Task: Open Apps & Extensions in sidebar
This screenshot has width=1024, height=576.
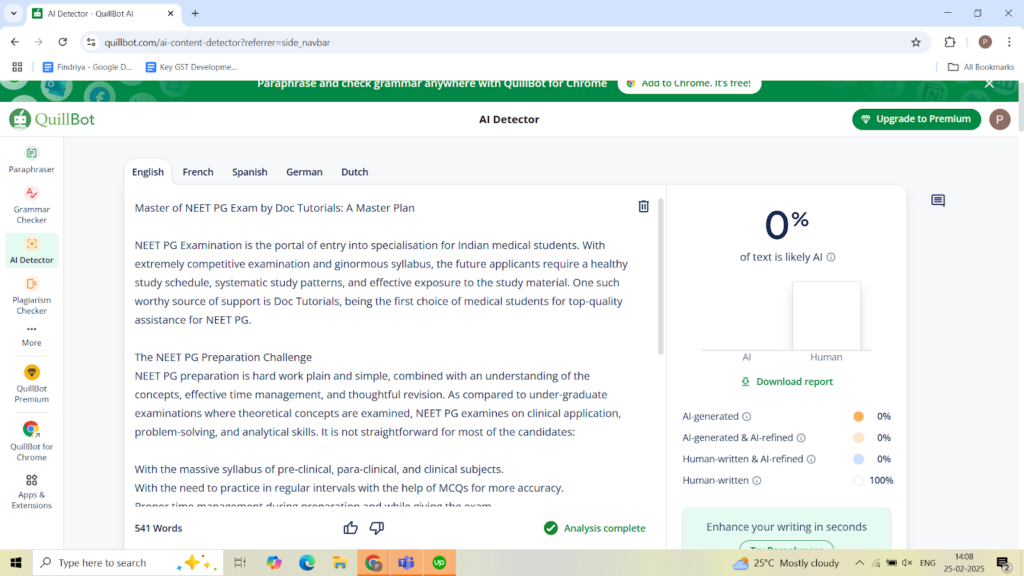Action: (31, 490)
